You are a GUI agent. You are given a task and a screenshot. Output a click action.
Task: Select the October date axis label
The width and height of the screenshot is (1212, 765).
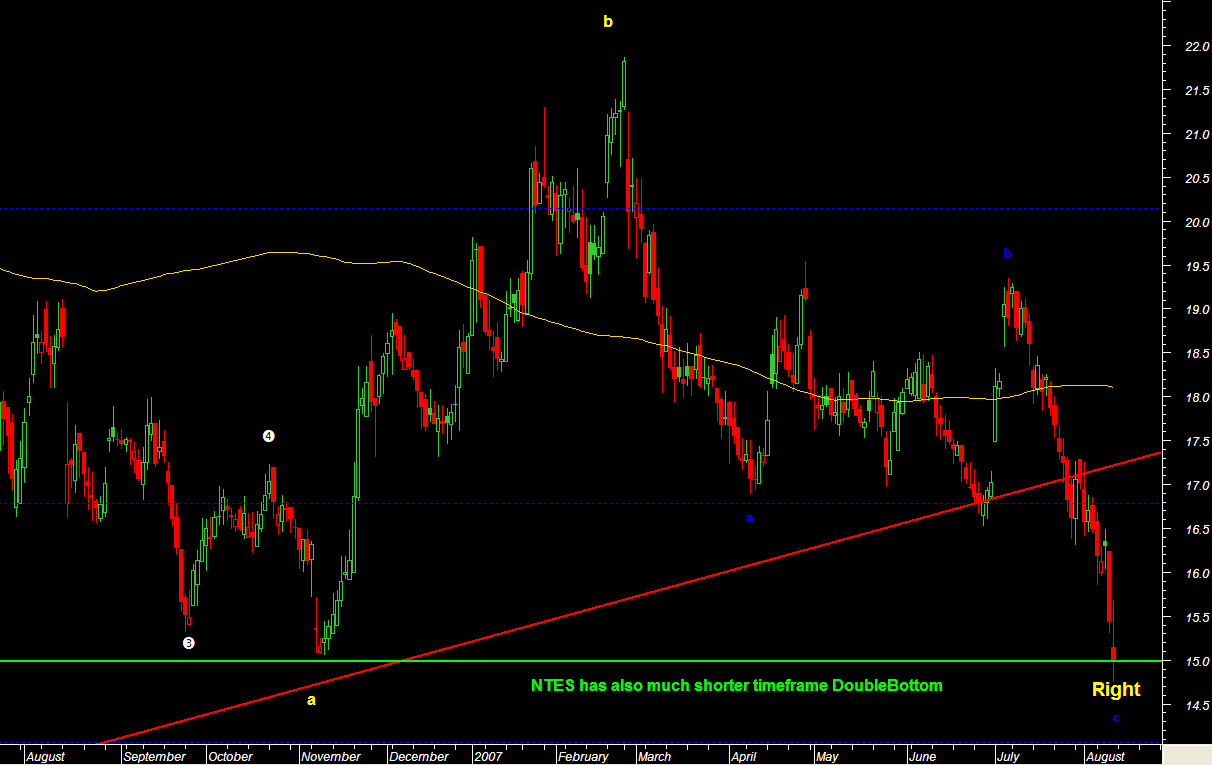point(231,757)
